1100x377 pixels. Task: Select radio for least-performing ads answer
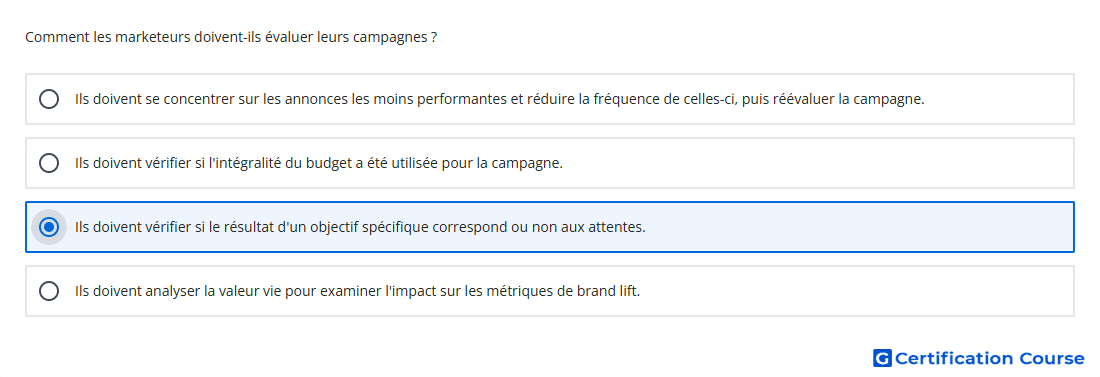(x=49, y=99)
